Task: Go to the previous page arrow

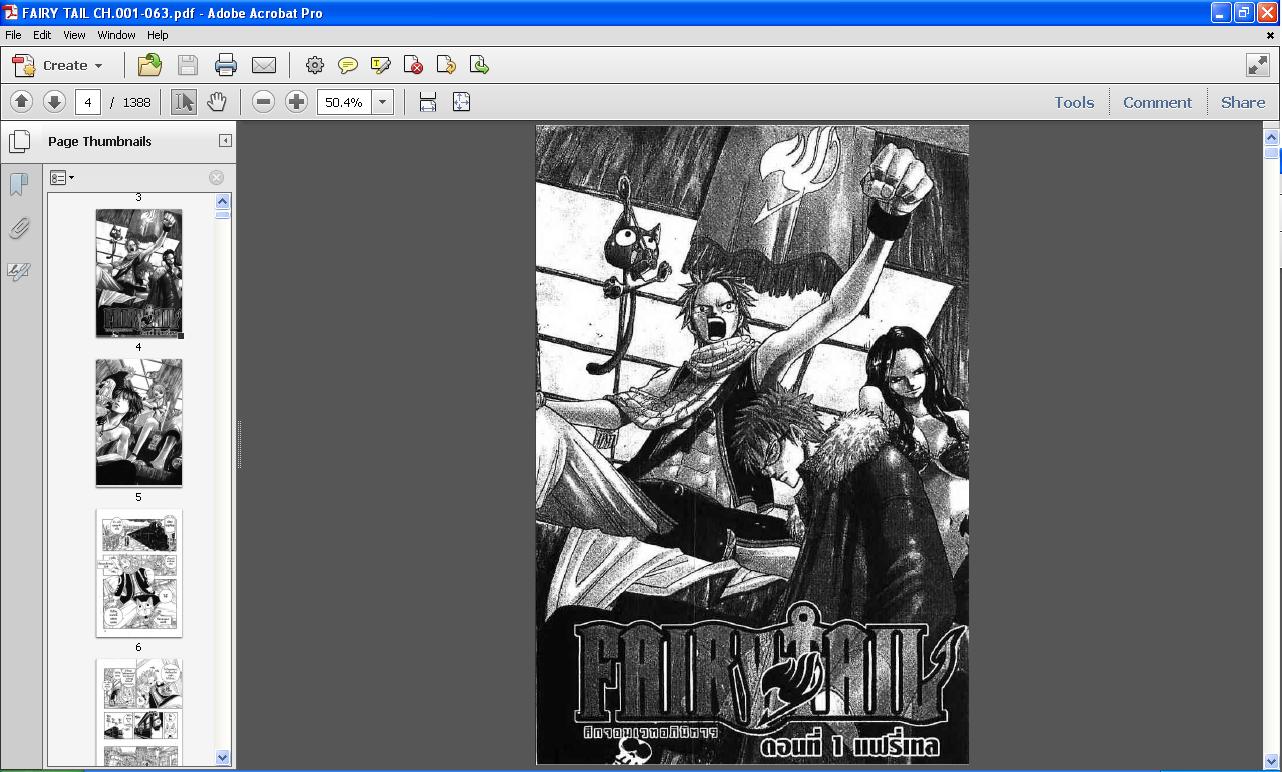Action: (21, 101)
